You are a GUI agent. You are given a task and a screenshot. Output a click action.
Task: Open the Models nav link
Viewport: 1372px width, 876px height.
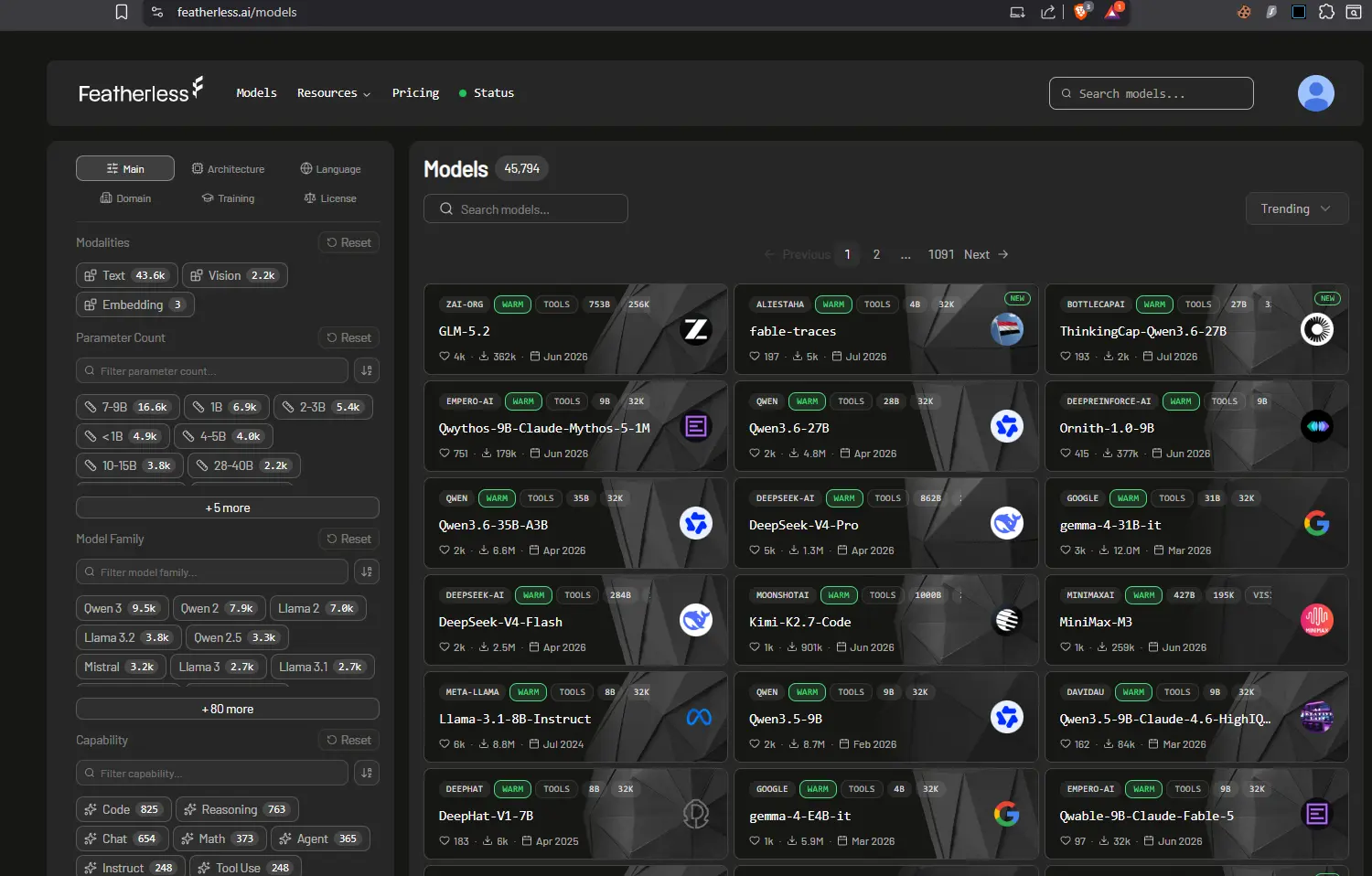click(256, 93)
